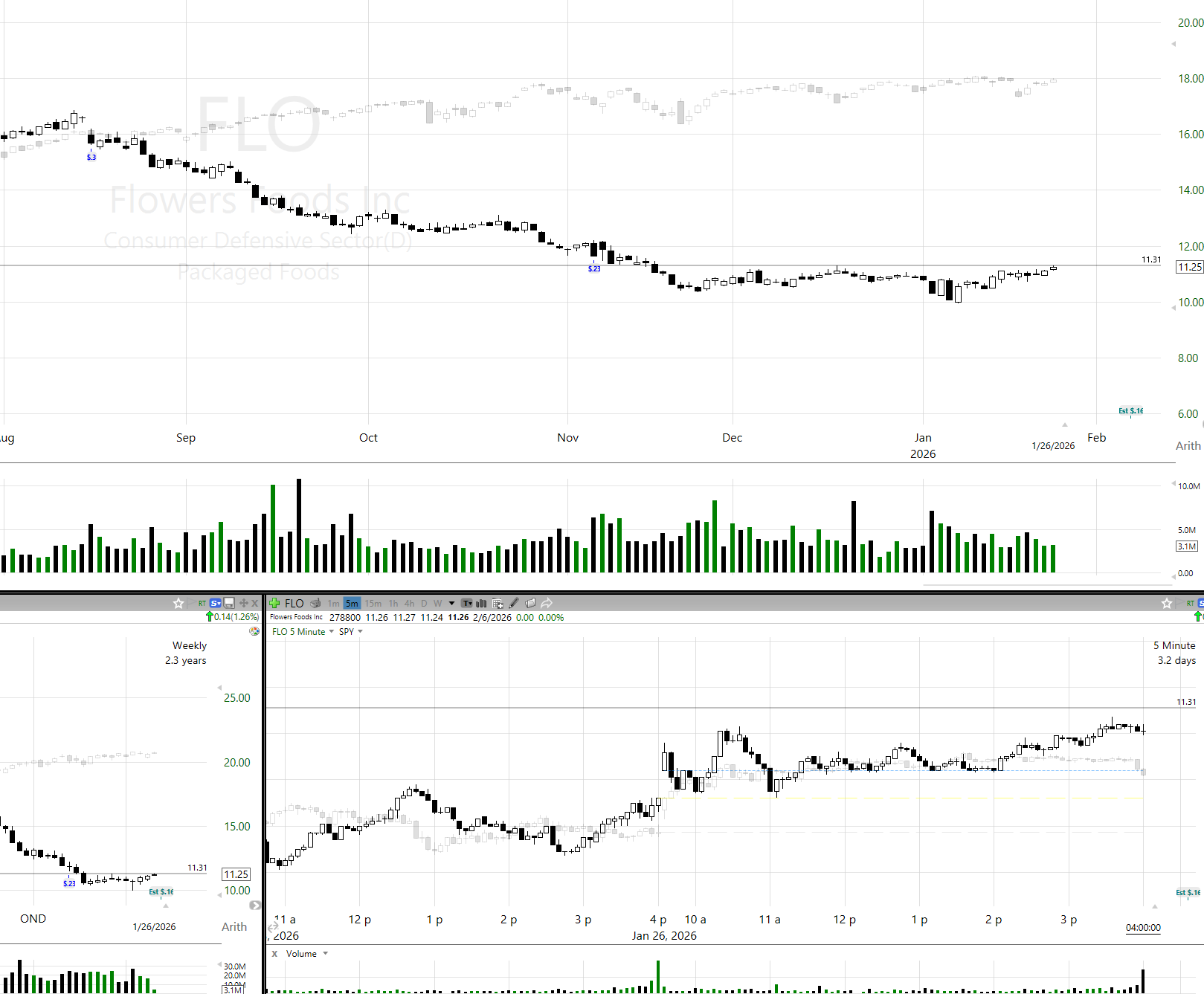This screenshot has width=1204, height=994.
Task: Toggle favorite star on weekly chart
Action: pyautogui.click(x=178, y=603)
